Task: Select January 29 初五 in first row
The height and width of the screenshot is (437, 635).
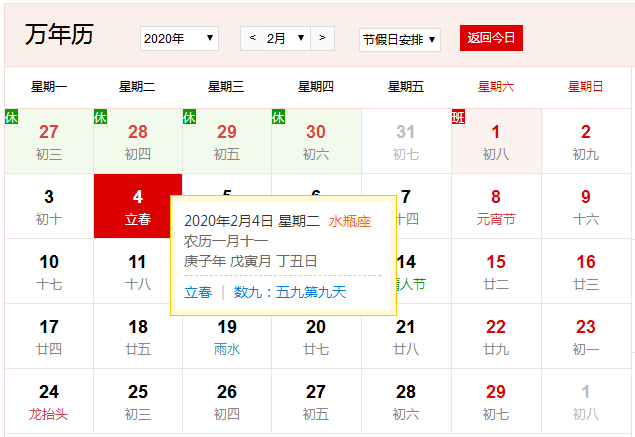Action: tap(227, 141)
